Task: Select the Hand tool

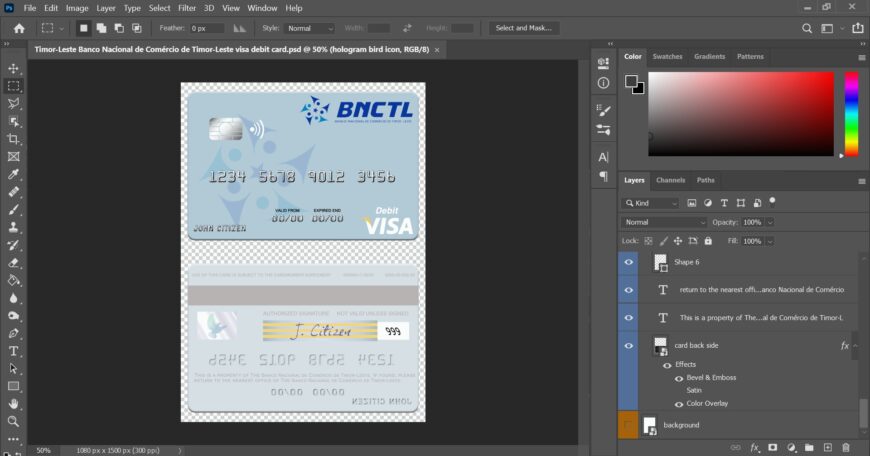Action: (x=13, y=404)
